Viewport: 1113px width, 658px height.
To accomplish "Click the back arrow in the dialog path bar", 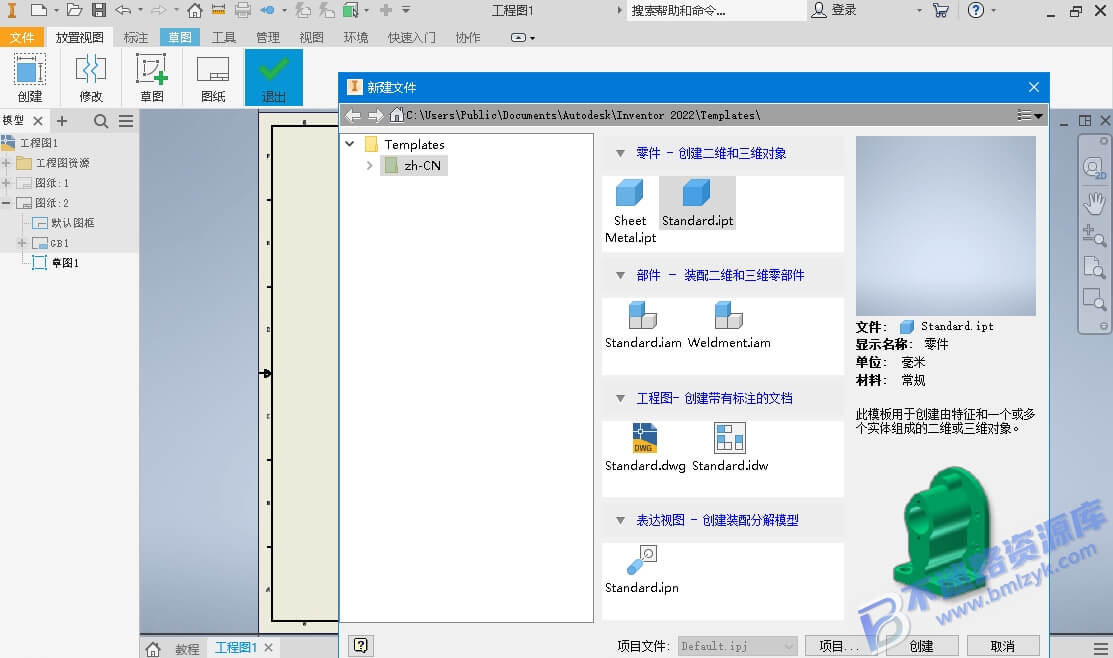I will [353, 115].
